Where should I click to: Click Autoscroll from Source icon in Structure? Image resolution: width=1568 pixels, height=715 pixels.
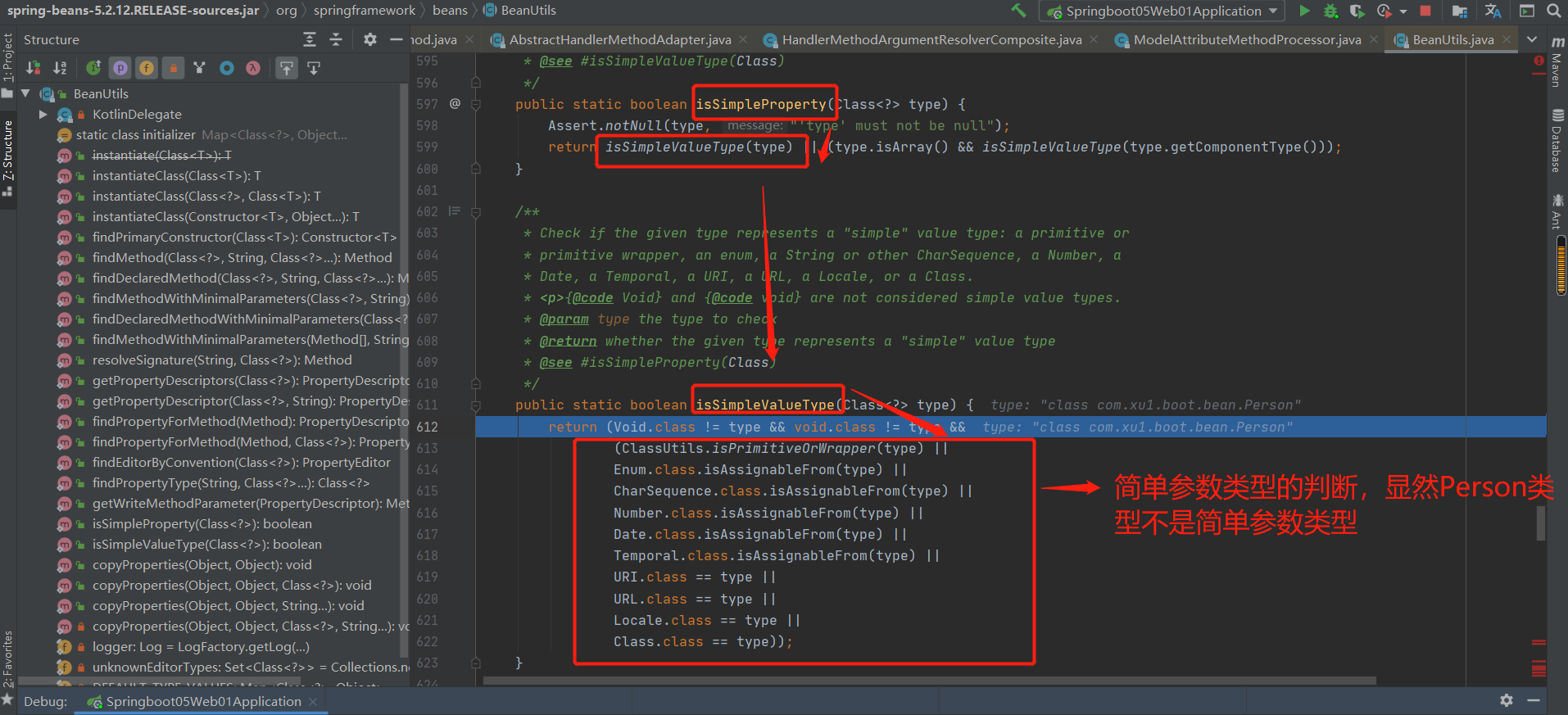click(314, 68)
